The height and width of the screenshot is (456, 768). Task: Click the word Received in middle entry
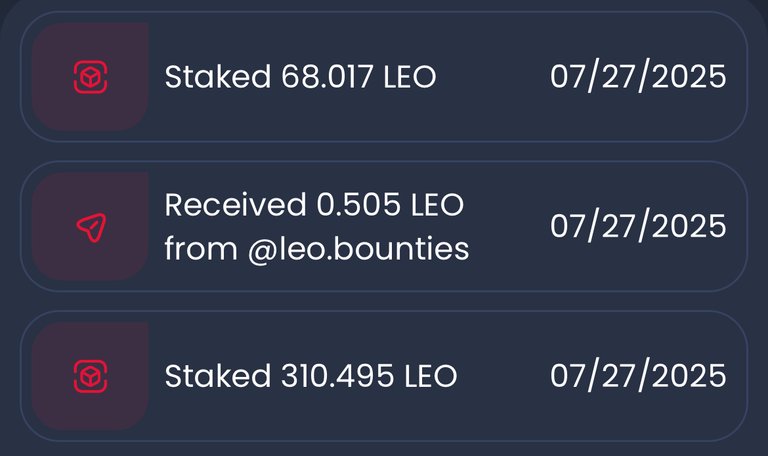click(236, 205)
